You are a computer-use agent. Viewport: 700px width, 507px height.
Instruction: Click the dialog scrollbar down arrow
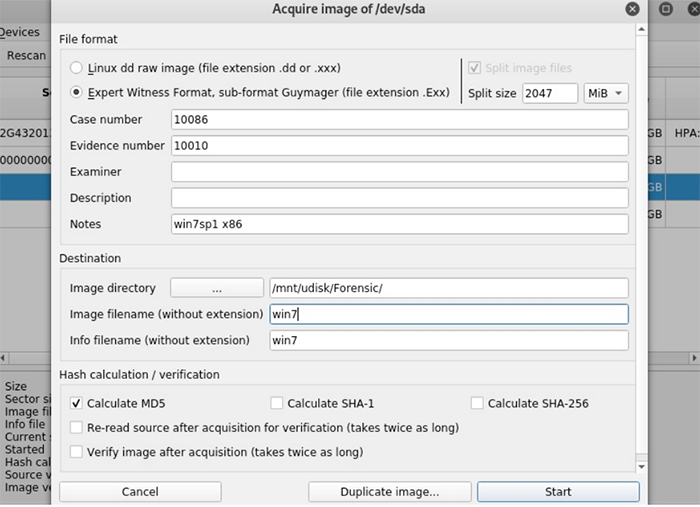(642, 467)
